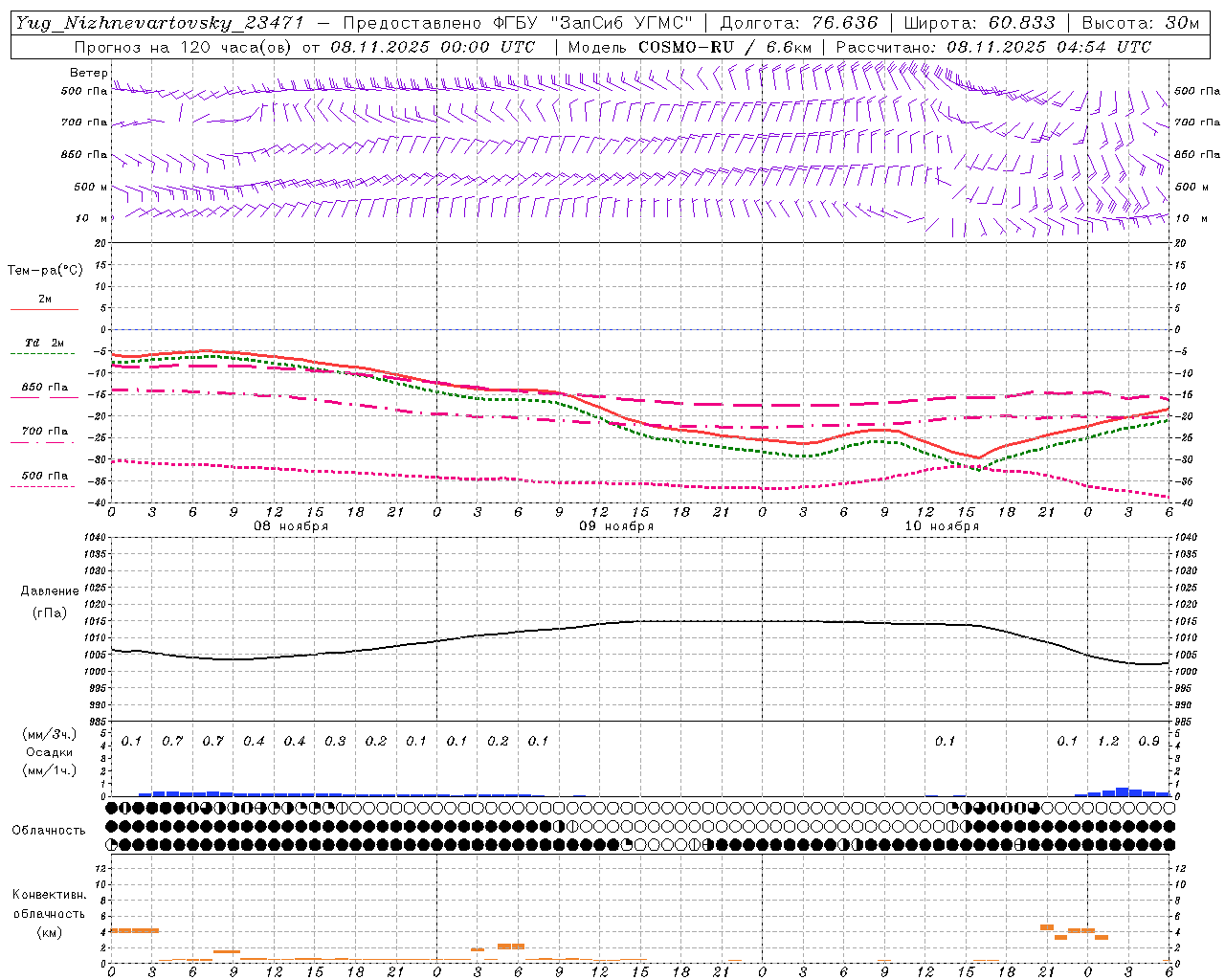Click the Высота: 30м value
Image resolution: width=1225 pixels, height=980 pixels.
[1140, 23]
